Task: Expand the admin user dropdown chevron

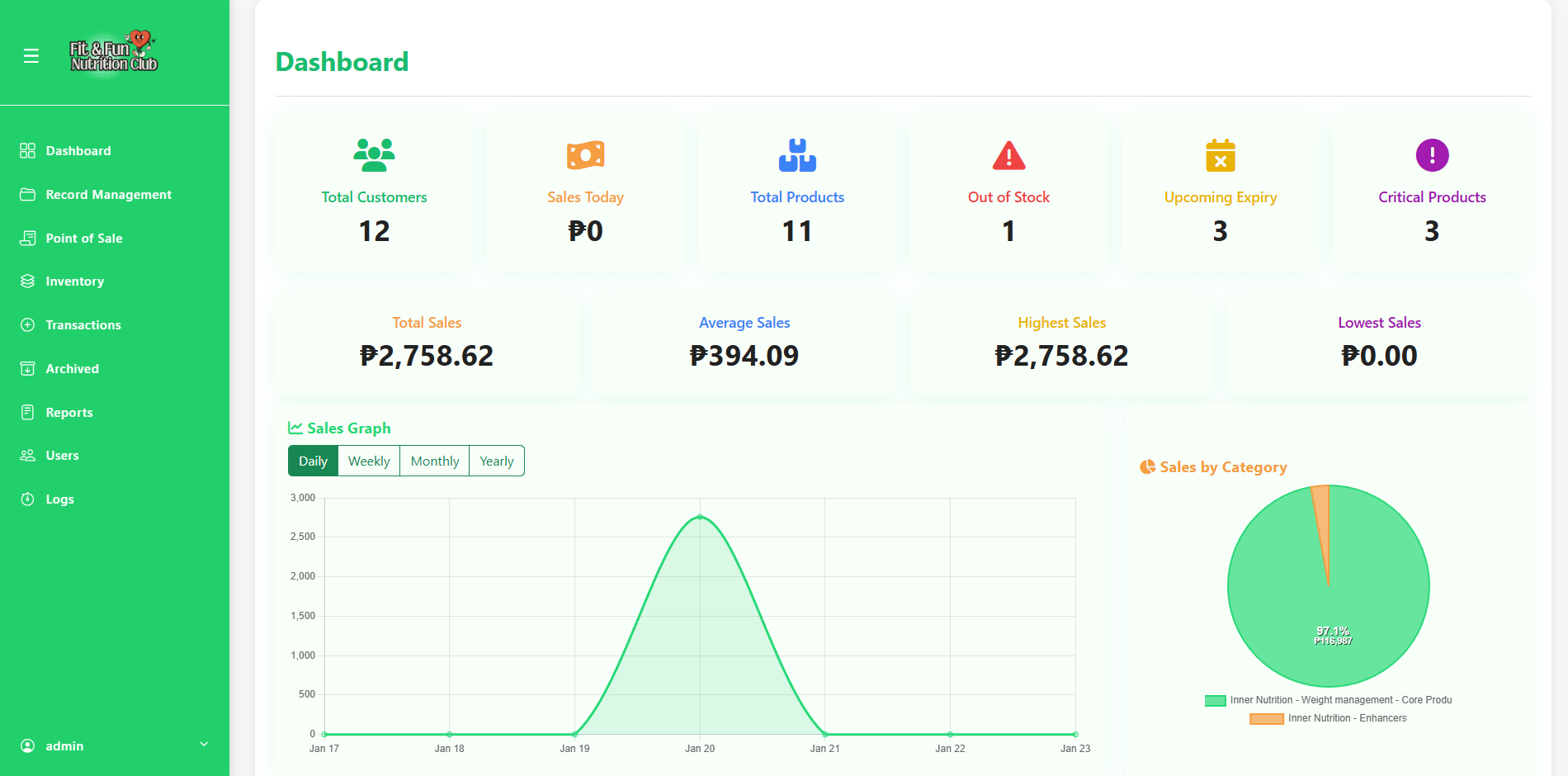Action: click(x=204, y=745)
